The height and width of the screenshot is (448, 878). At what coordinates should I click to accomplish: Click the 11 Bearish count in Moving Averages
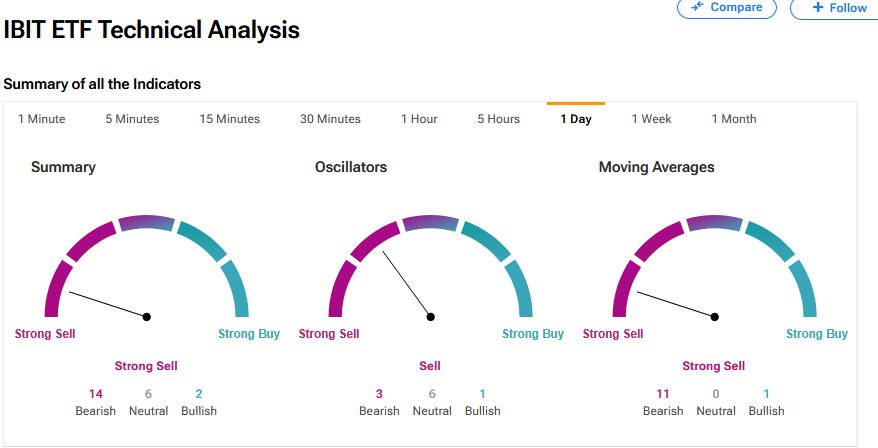pyautogui.click(x=663, y=394)
